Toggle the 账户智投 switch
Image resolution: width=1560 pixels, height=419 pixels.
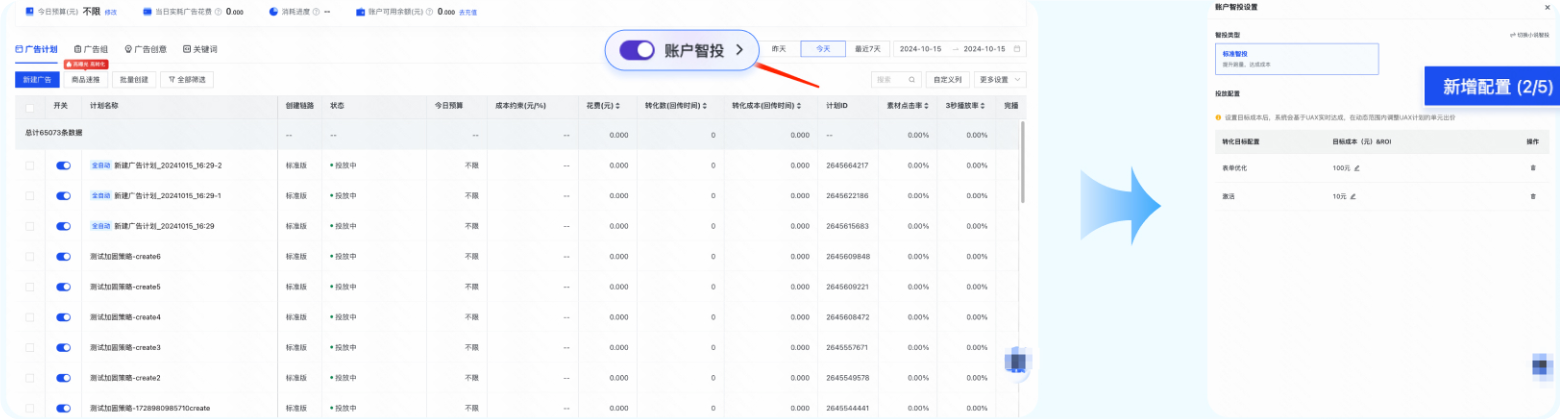[x=637, y=50]
